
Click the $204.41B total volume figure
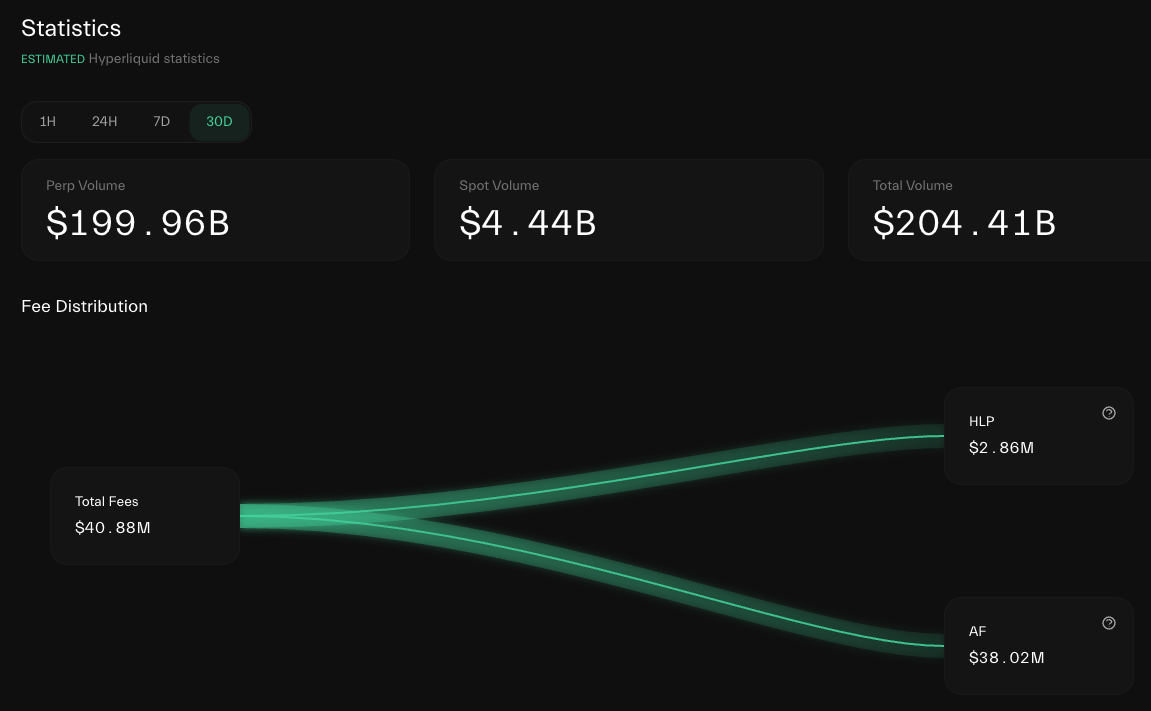click(964, 223)
